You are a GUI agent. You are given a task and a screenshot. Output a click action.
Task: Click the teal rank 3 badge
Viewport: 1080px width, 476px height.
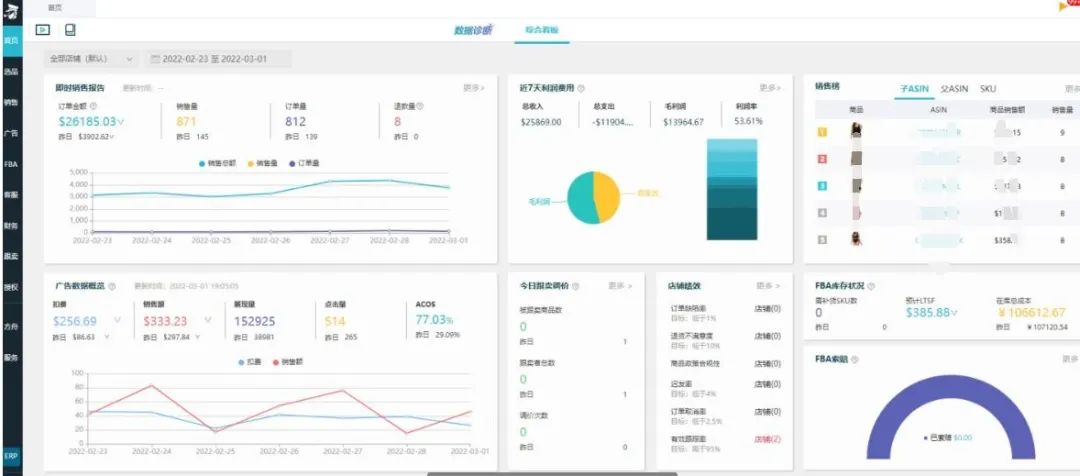click(x=822, y=186)
